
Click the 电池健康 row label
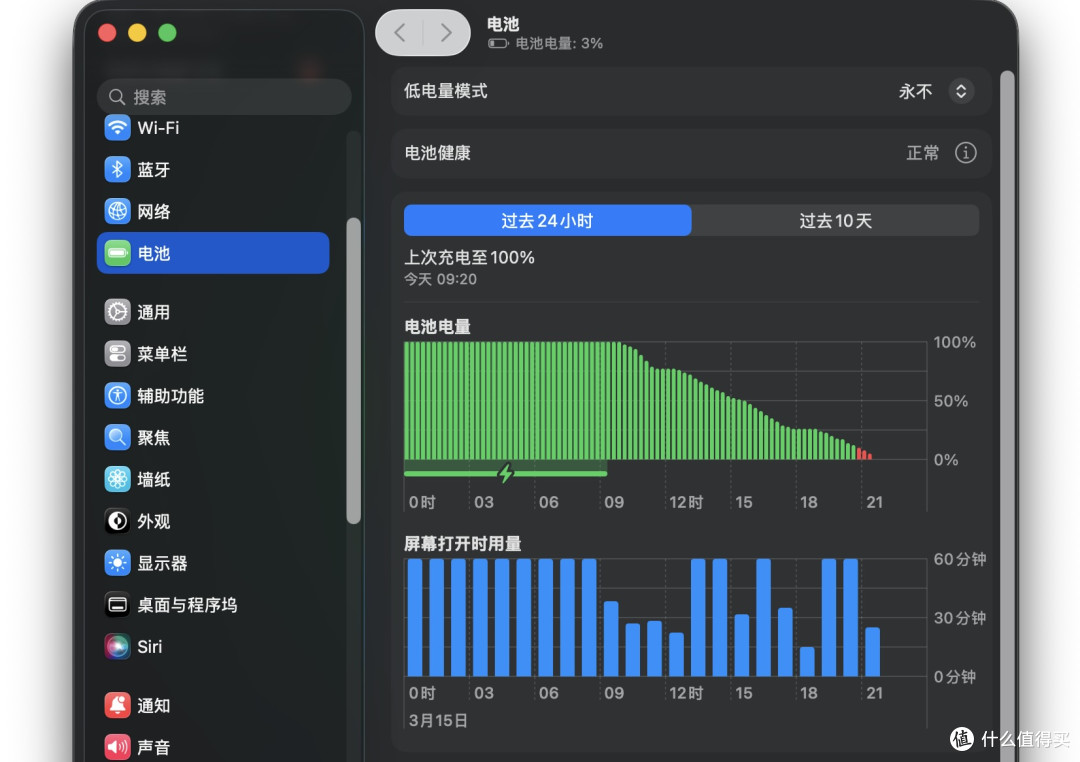click(437, 153)
